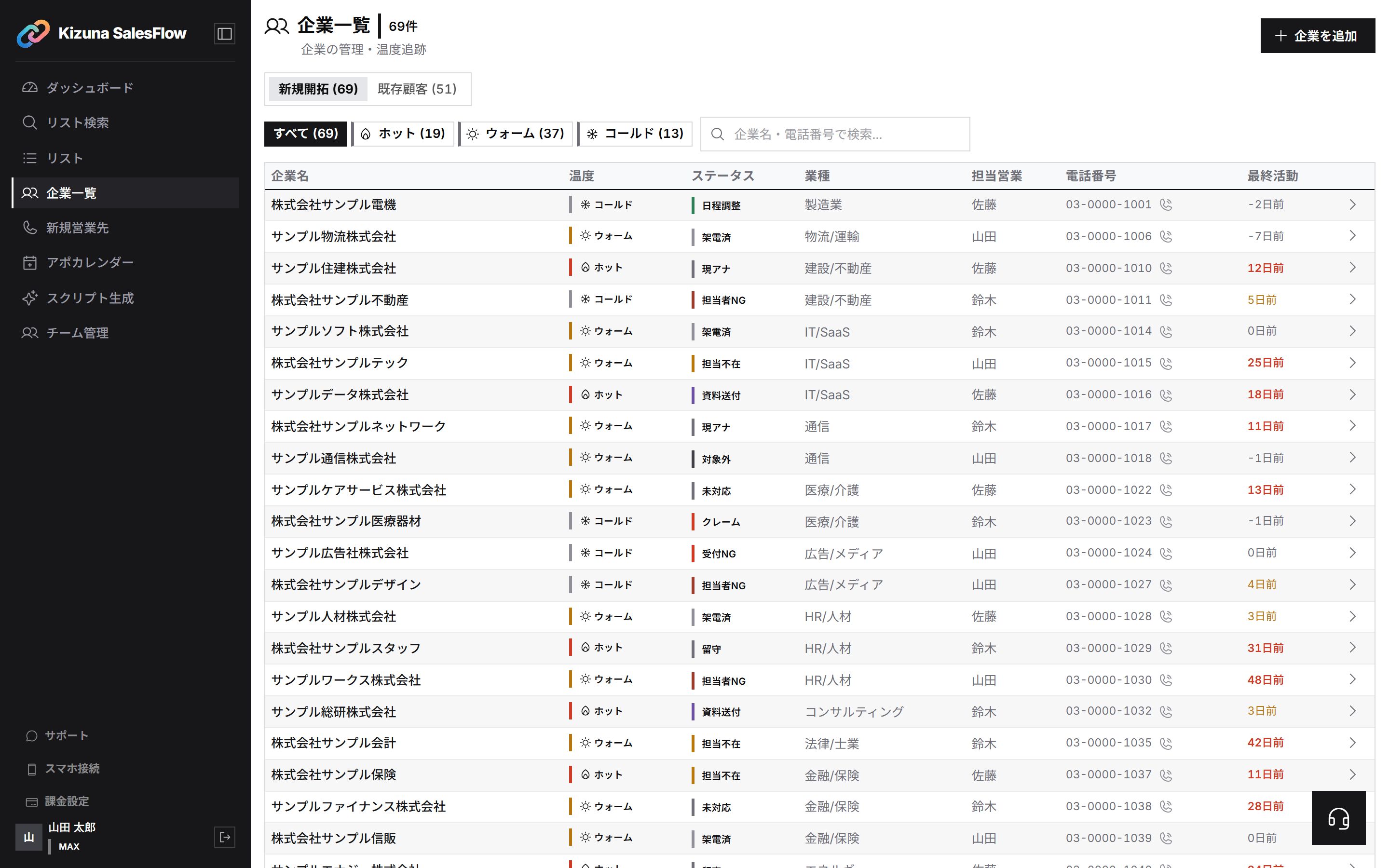Click the 温度 column header
The width and height of the screenshot is (1389, 868).
[582, 176]
